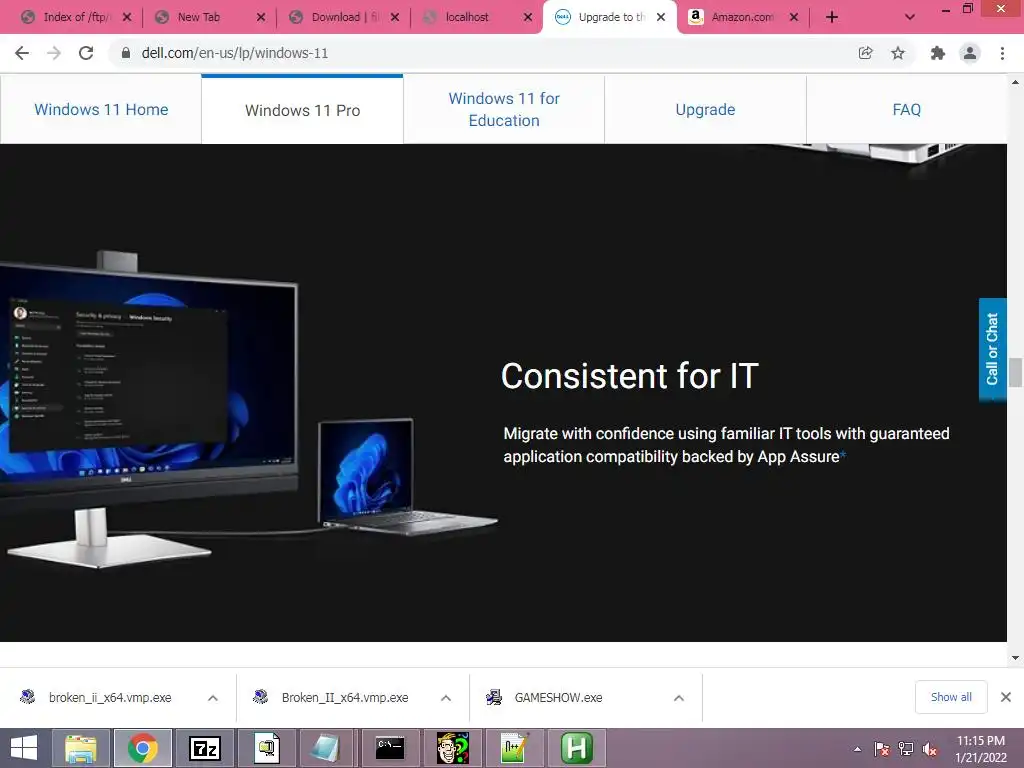The height and width of the screenshot is (768, 1024).
Task: Expand options for broken_ii_x64.vmp.exe download
Action: pos(213,697)
